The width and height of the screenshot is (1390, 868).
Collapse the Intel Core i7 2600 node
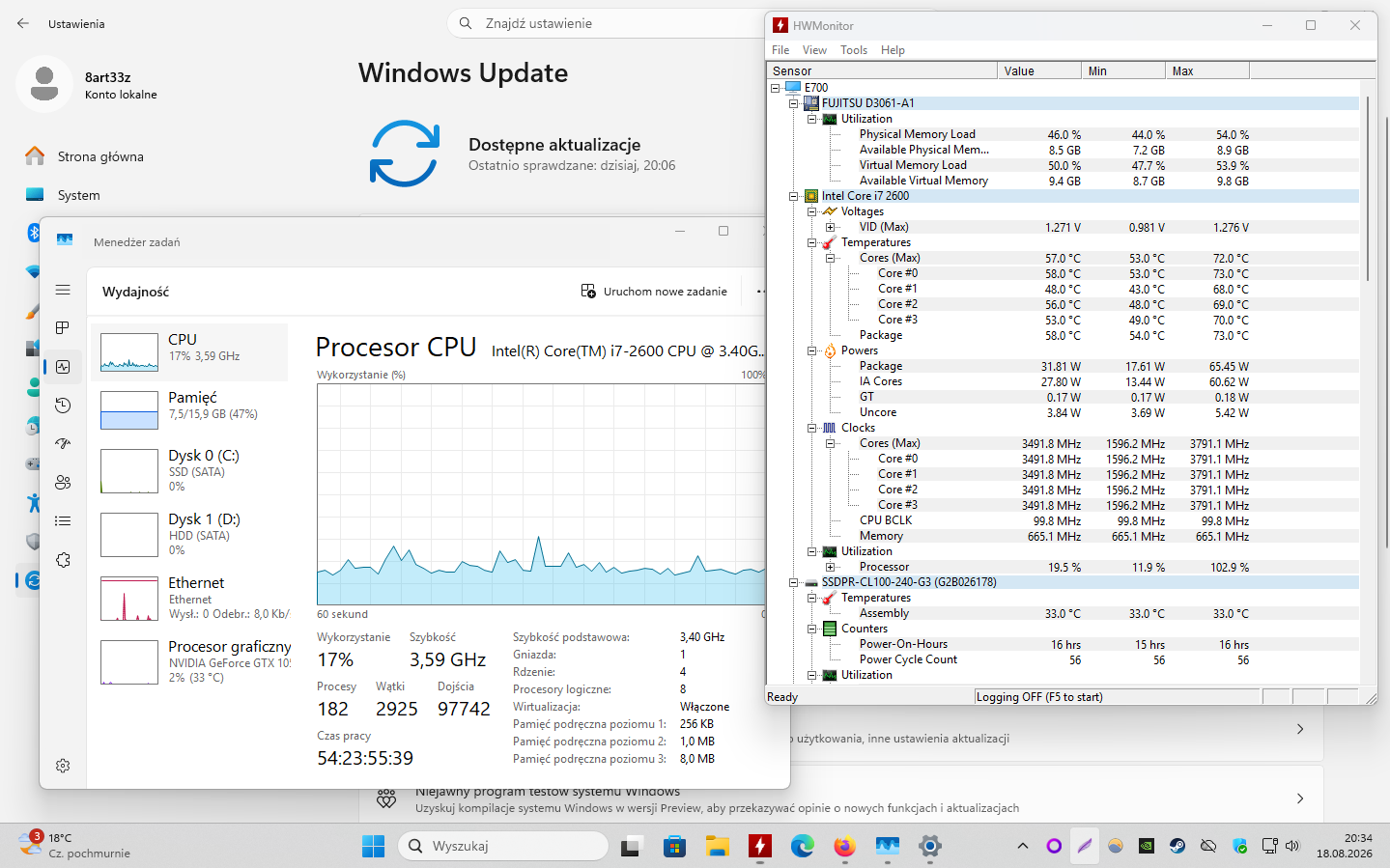pos(794,196)
